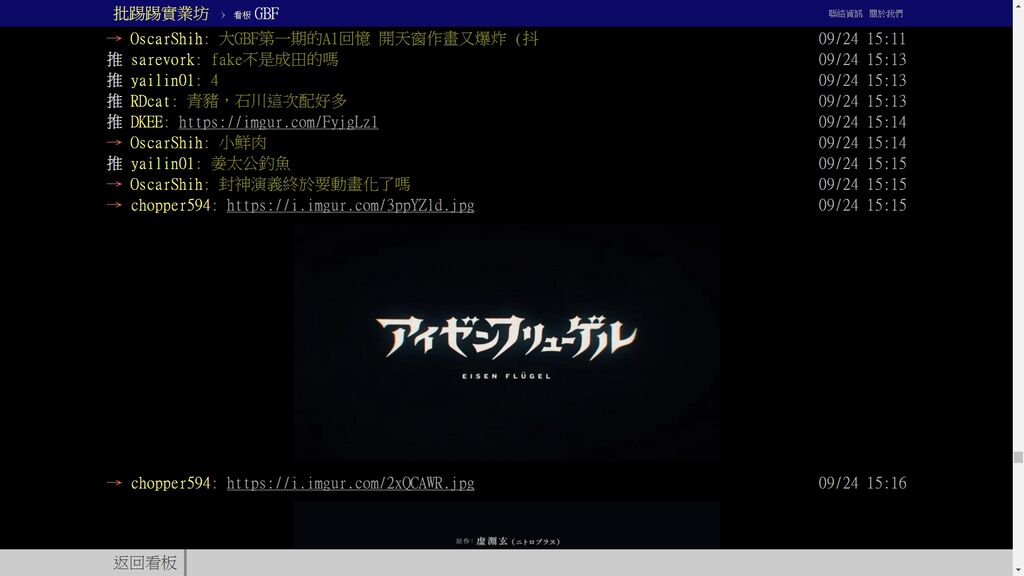The height and width of the screenshot is (576, 1024).
Task: Click the Eisen Flügel title image
Action: coord(506,343)
